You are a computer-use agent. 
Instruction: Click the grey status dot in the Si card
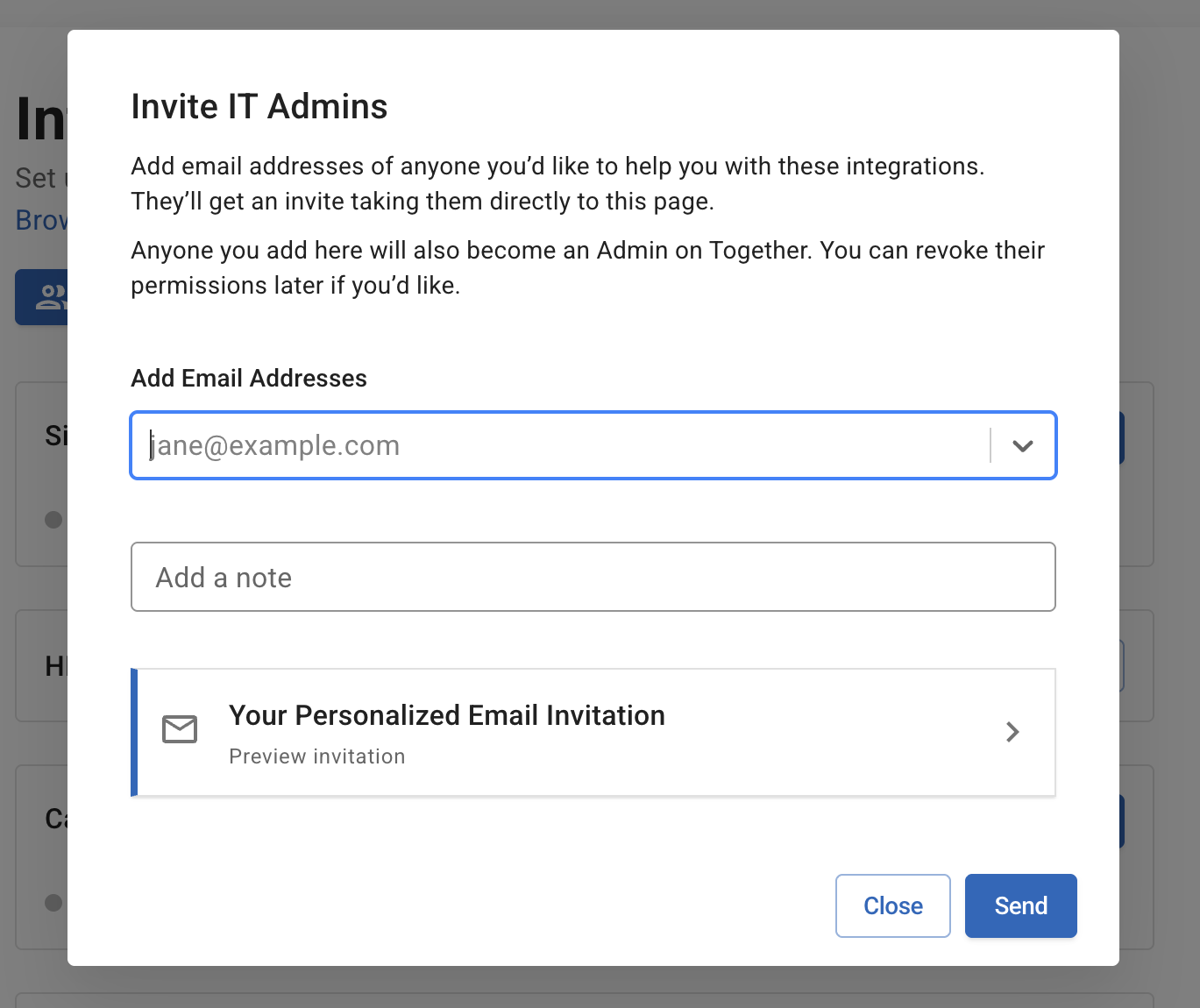(53, 520)
